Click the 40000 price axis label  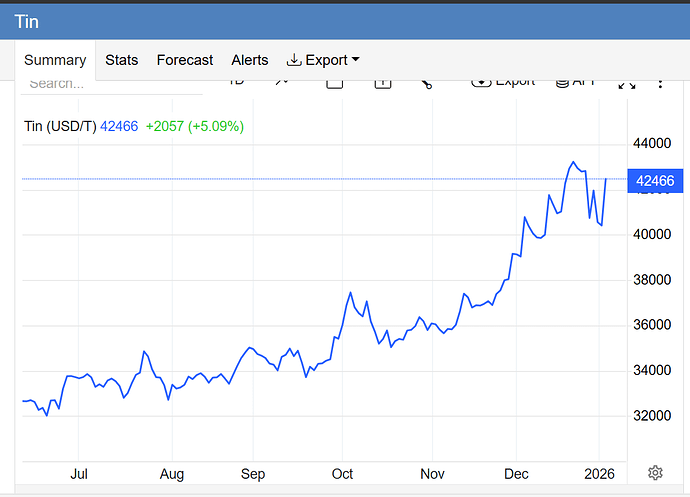point(652,234)
